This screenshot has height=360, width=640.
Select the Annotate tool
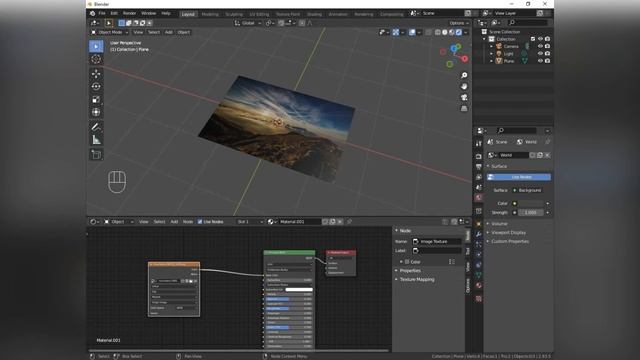pos(96,127)
